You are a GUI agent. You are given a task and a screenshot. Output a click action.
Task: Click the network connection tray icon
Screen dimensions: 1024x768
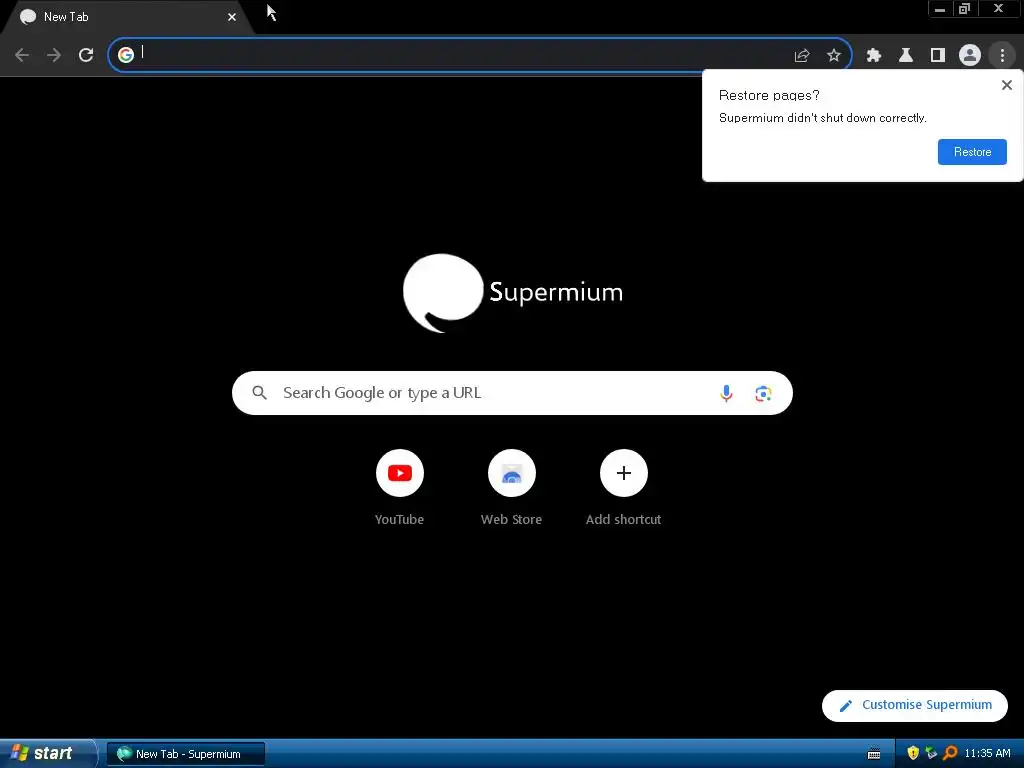pos(931,753)
